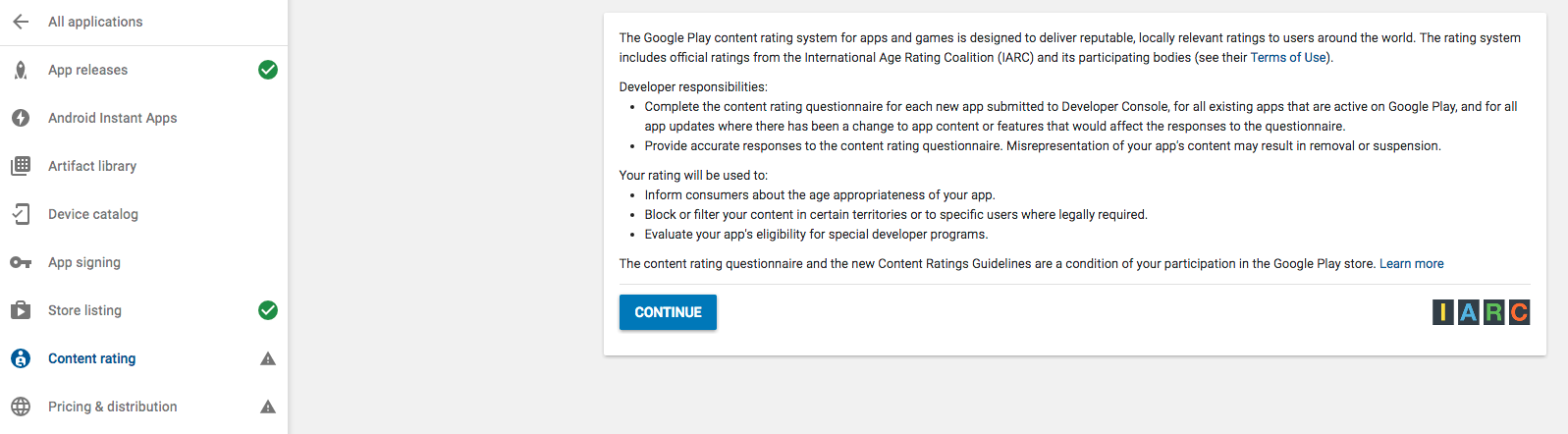Image resolution: width=1568 pixels, height=434 pixels.
Task: Go to the Device catalog section
Action: [x=93, y=214]
